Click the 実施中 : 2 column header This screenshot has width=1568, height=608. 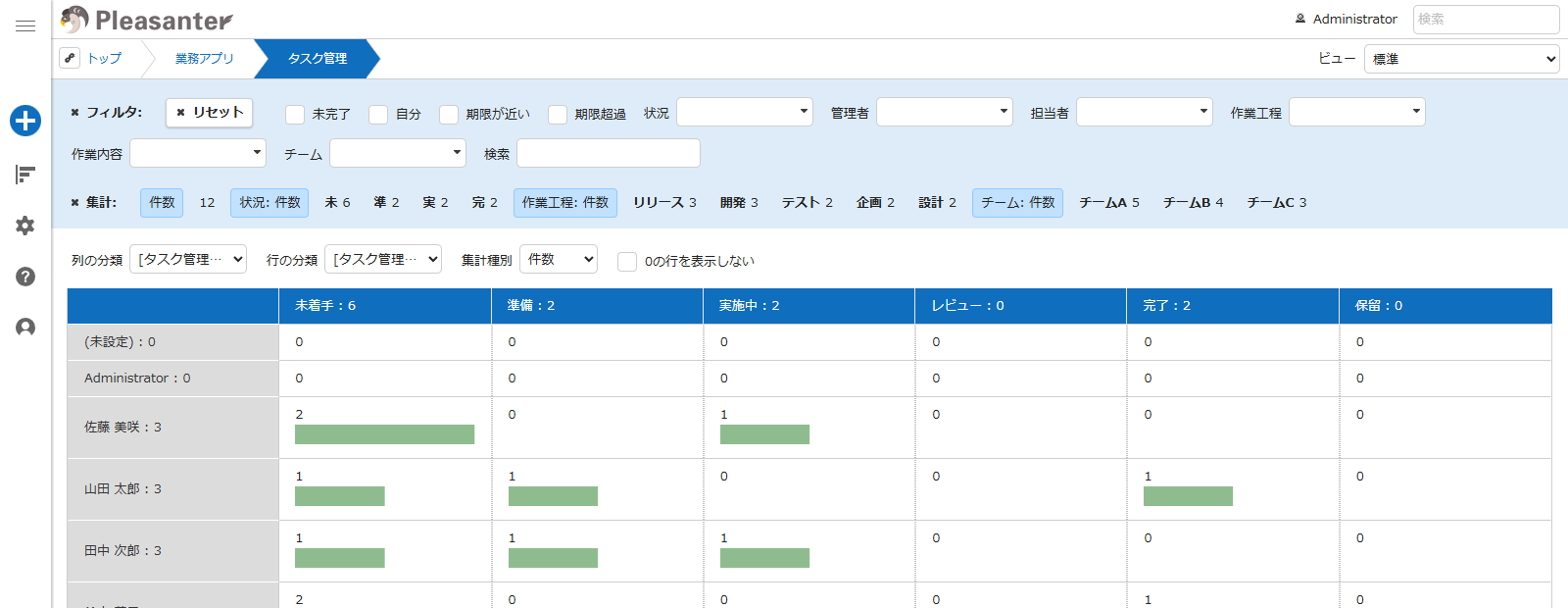[x=808, y=306]
